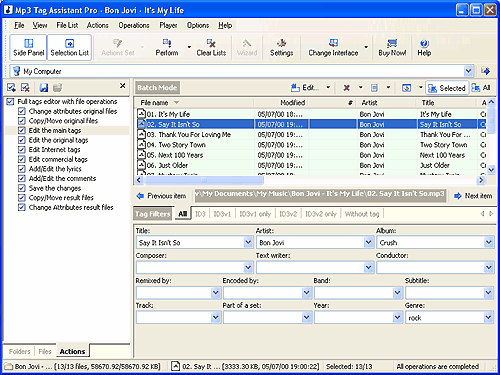The image size is (500, 375).
Task: Expand the Album field dropdown
Action: coord(488,242)
